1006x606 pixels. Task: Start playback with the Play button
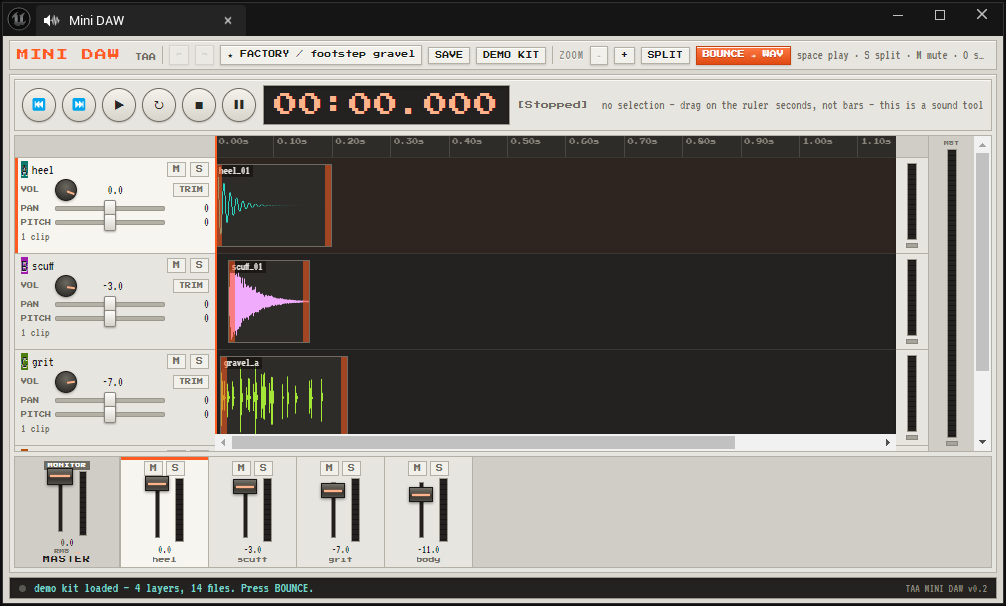tap(119, 105)
